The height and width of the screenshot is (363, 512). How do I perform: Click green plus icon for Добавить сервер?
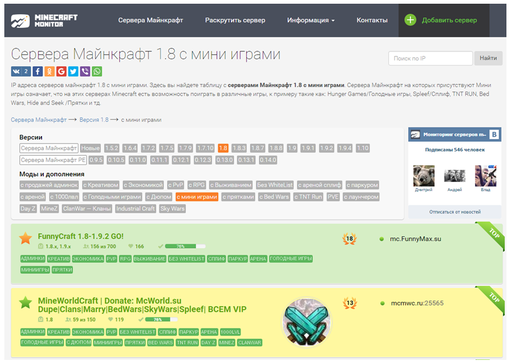(x=410, y=20)
